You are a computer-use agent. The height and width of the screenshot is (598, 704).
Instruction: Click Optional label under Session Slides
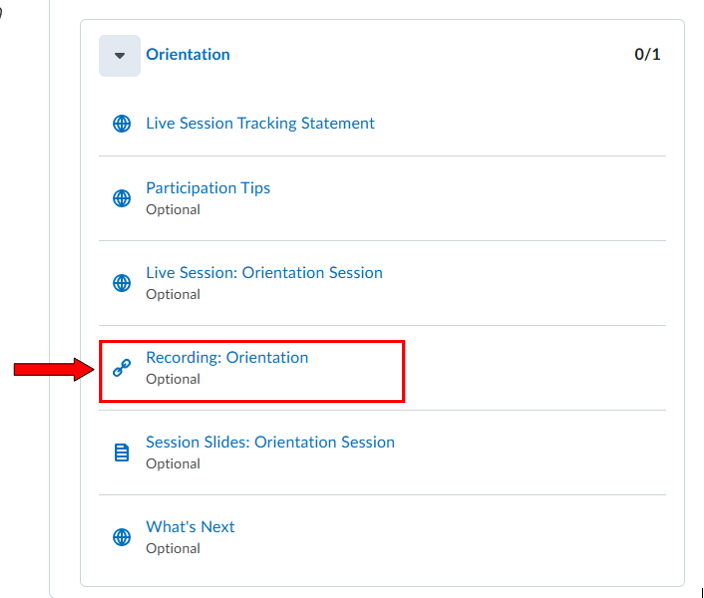(x=173, y=464)
